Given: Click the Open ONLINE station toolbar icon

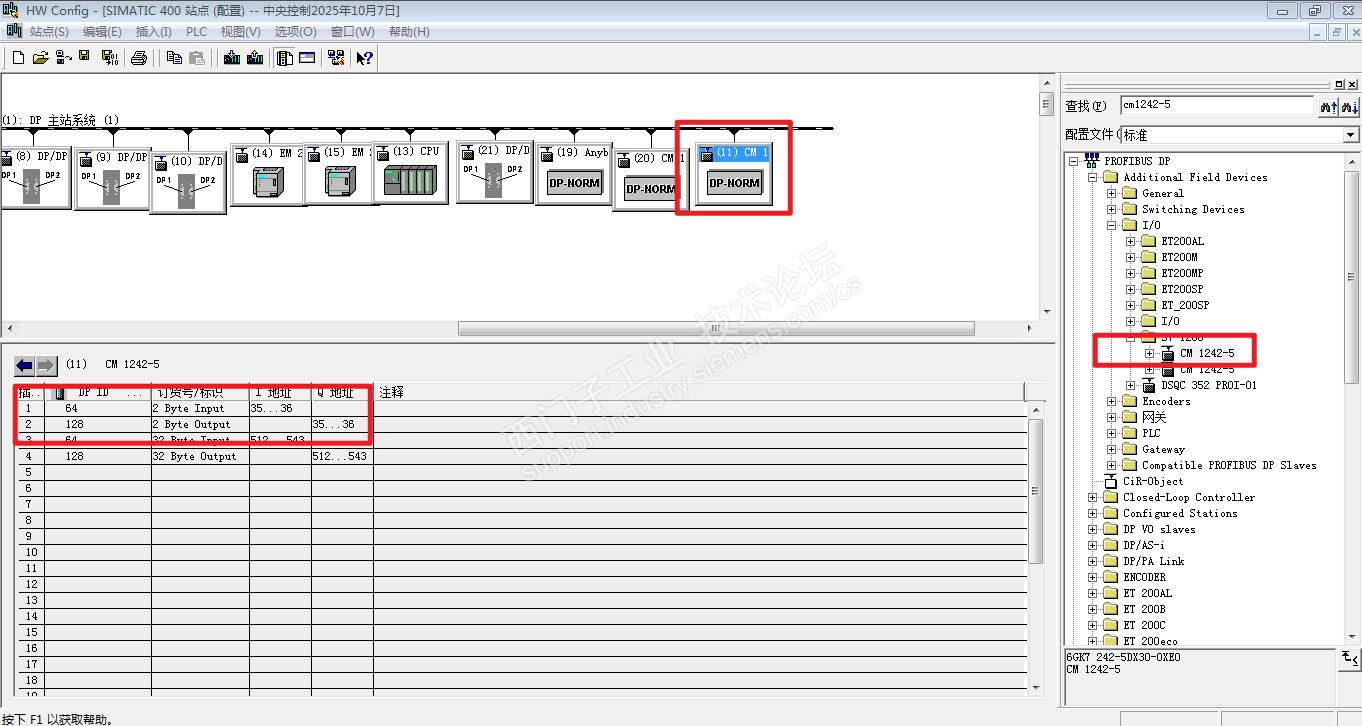Looking at the screenshot, I should [x=63, y=58].
